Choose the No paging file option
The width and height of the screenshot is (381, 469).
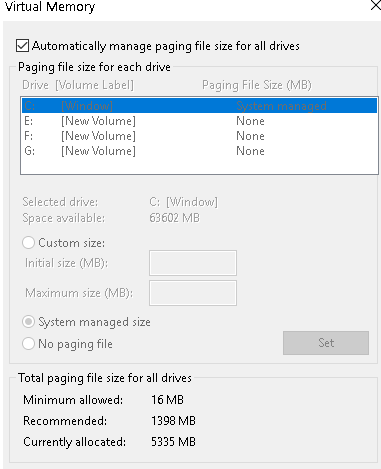[x=28, y=344]
